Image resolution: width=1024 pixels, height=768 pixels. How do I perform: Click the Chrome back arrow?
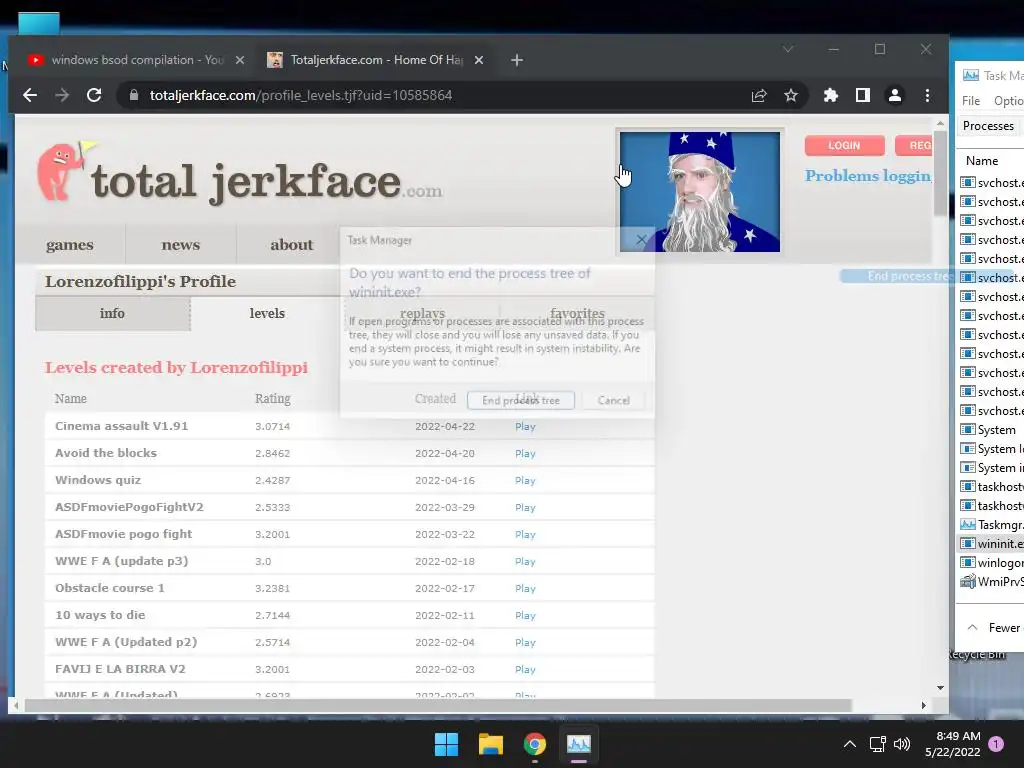30,95
